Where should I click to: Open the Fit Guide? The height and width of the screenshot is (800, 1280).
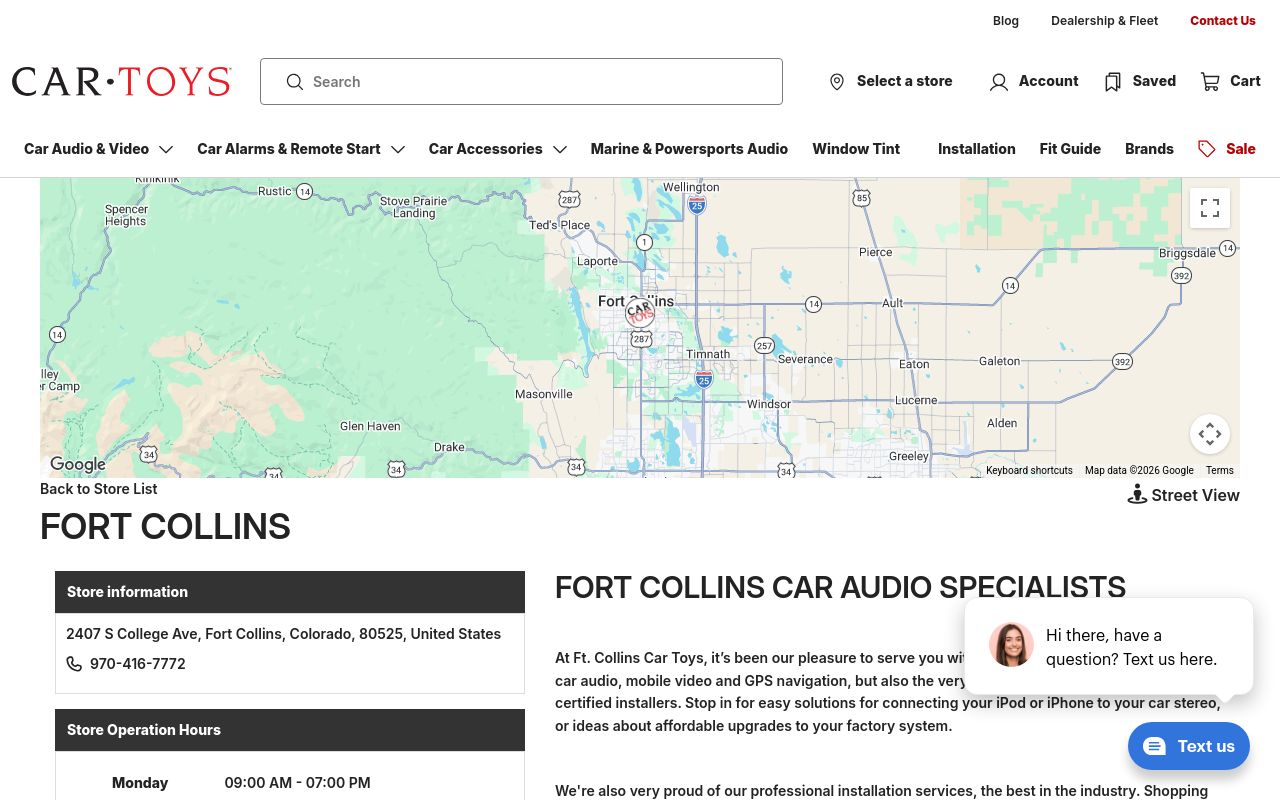click(x=1070, y=149)
